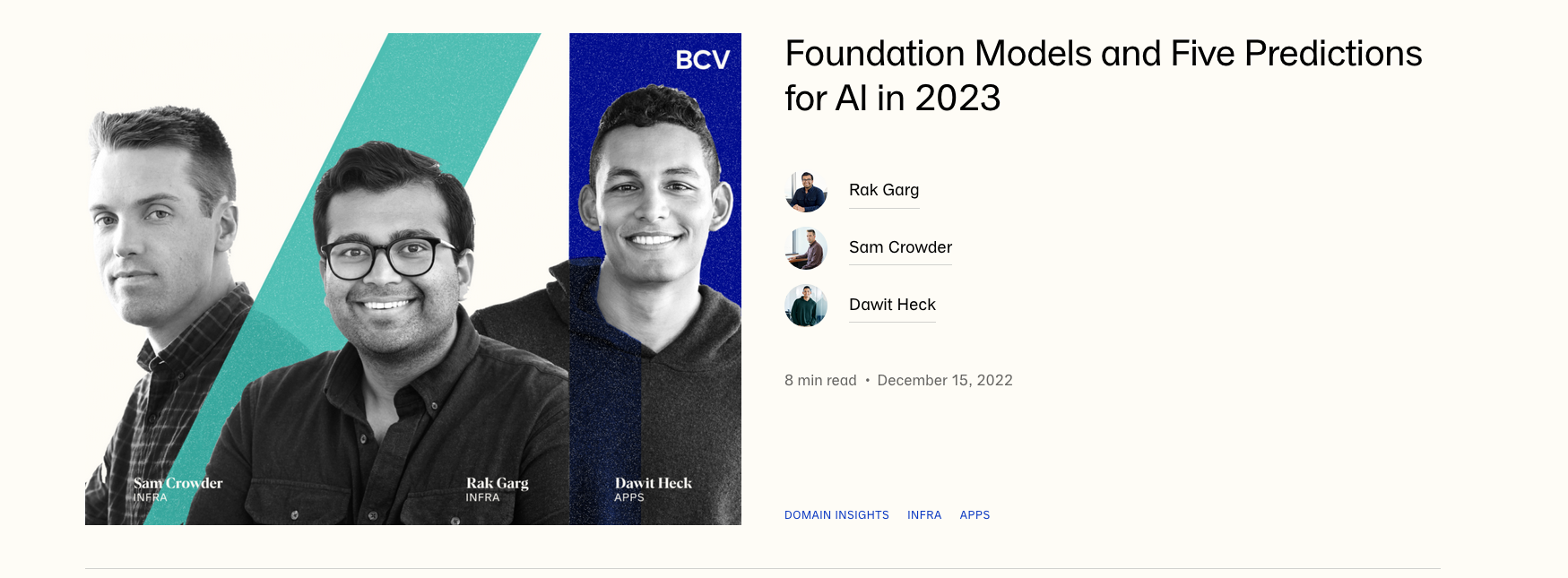This screenshot has width=1568, height=578.
Task: Click the BCV logo on the image
Action: click(703, 60)
